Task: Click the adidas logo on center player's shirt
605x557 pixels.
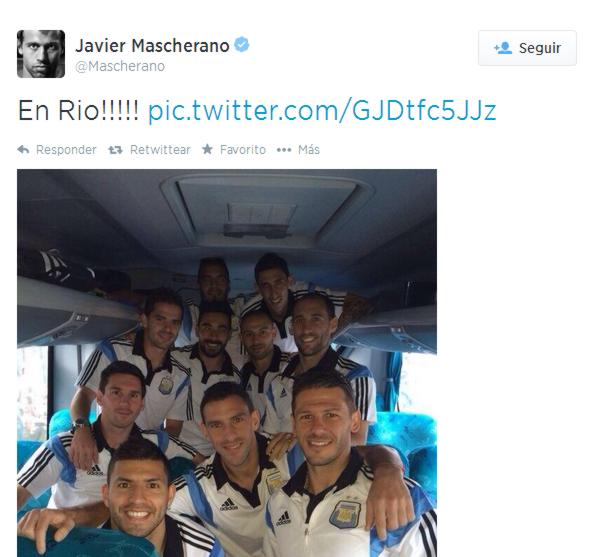Action: (229, 505)
